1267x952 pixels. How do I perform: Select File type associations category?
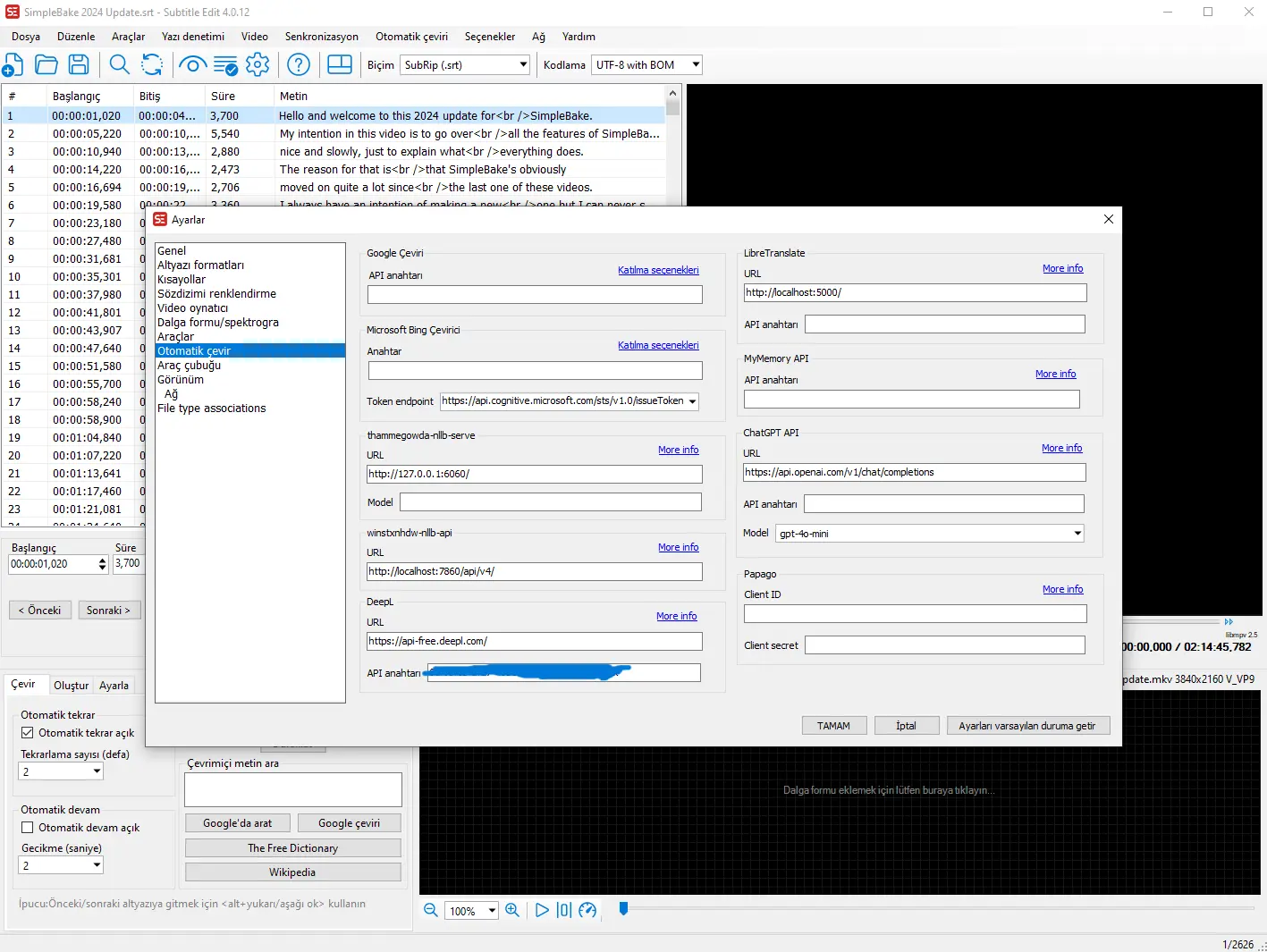(212, 409)
